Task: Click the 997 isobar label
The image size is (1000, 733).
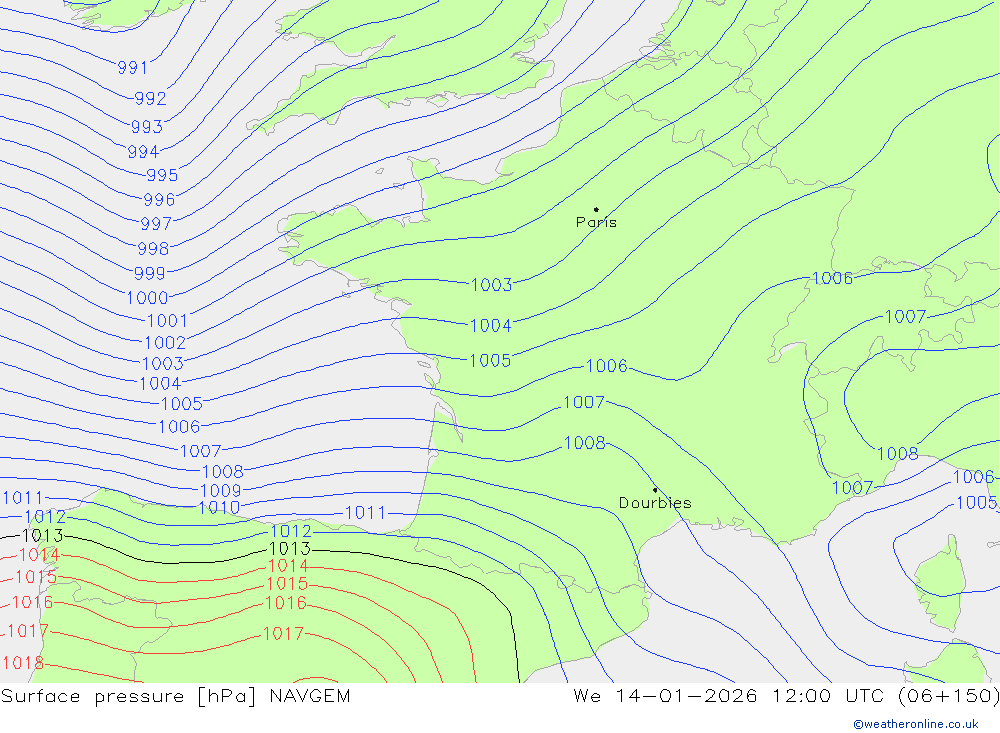Action: tap(156, 224)
